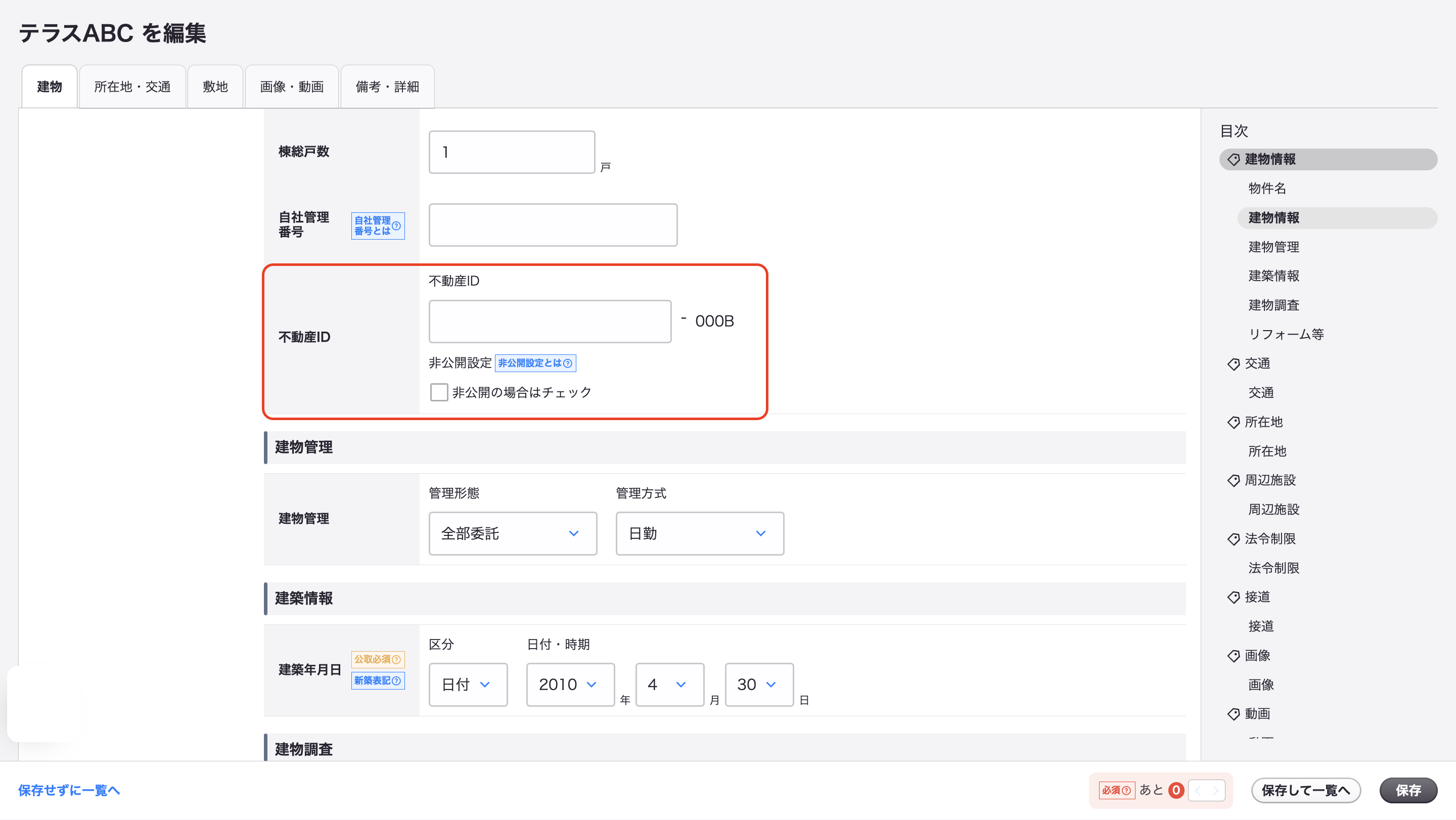Image resolution: width=1456 pixels, height=820 pixels.
Task: Click the tag icon beside 接道 section
Action: (x=1234, y=598)
